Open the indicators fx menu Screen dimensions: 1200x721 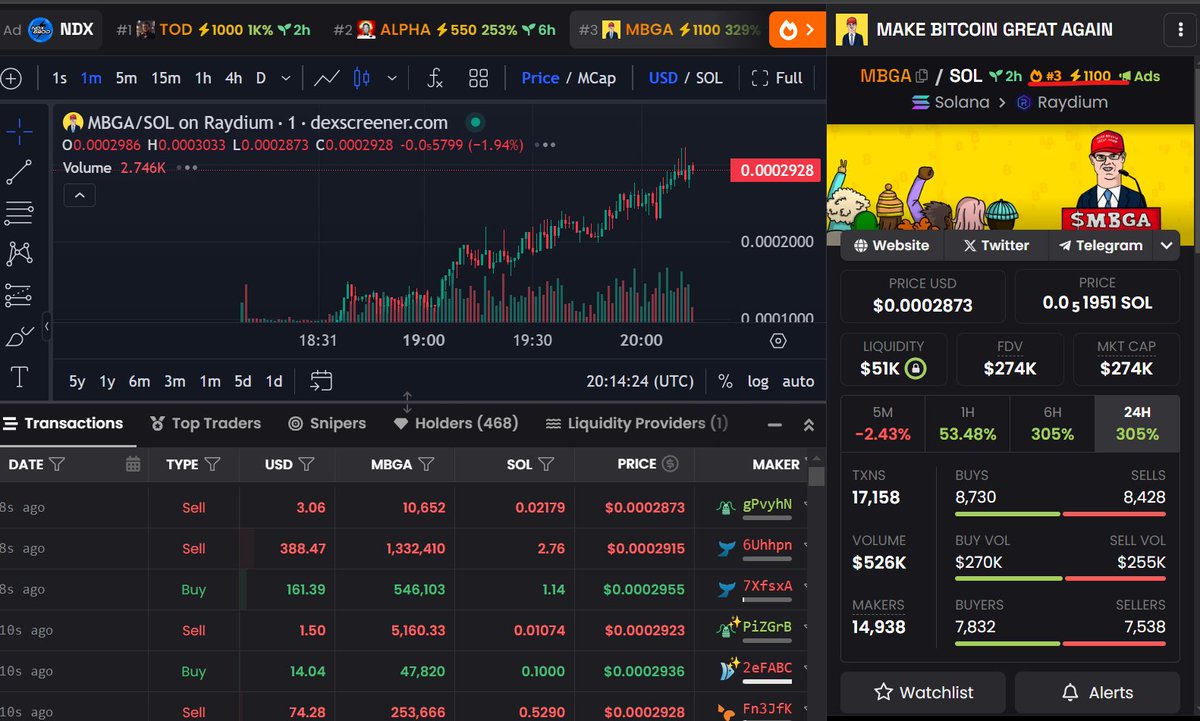pyautogui.click(x=435, y=78)
